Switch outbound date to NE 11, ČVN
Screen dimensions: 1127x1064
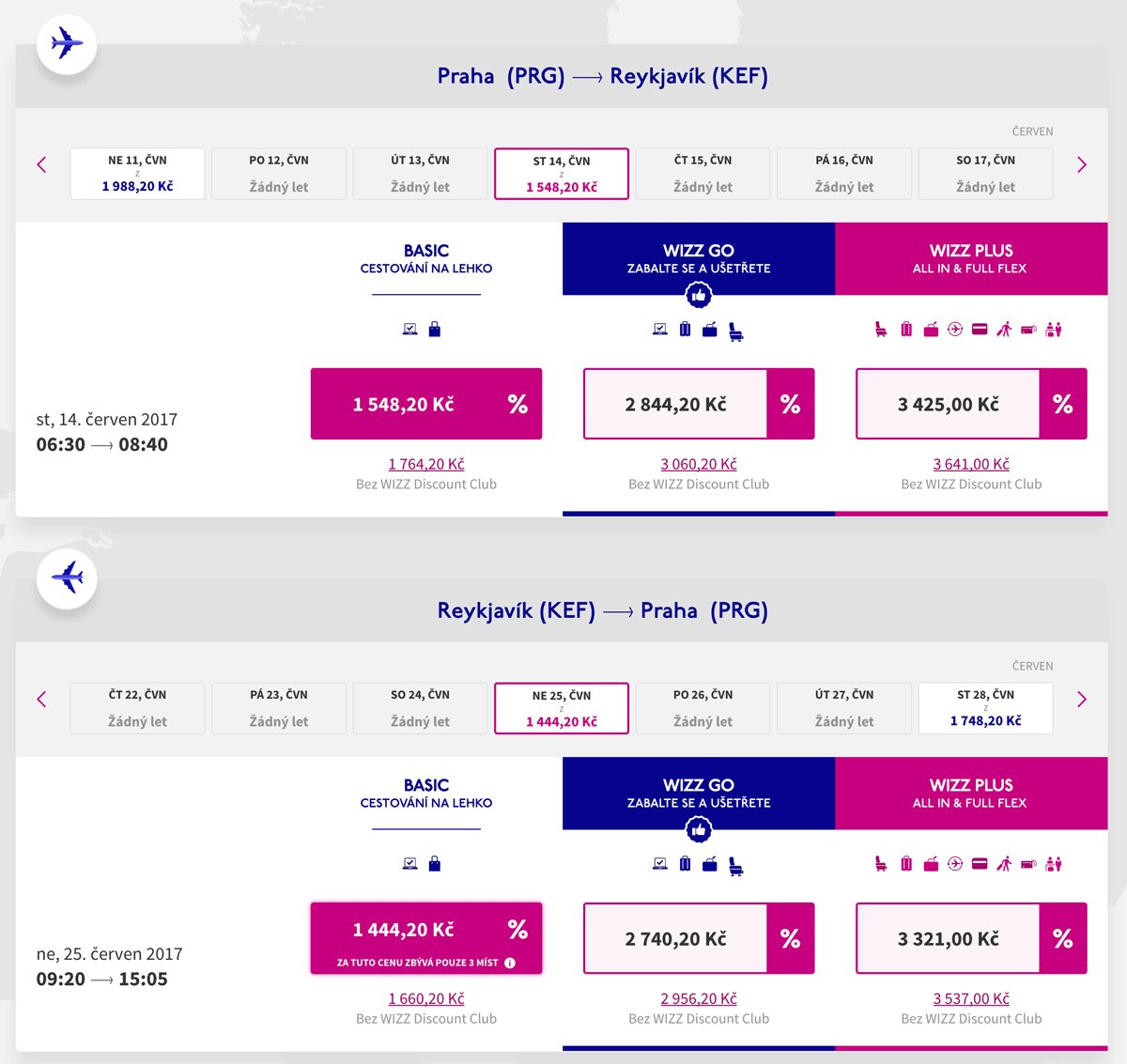point(137,174)
